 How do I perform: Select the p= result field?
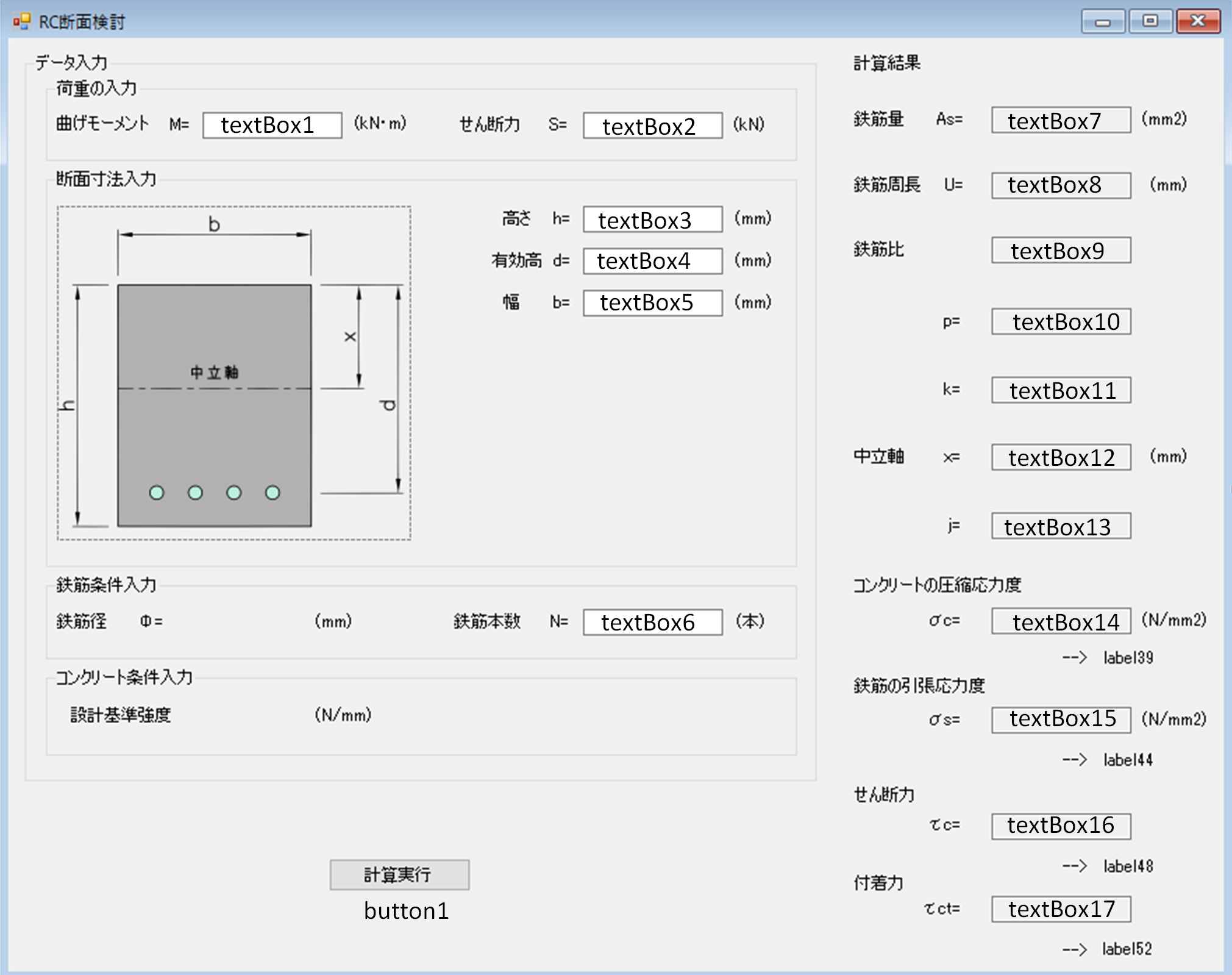[x=1061, y=321]
